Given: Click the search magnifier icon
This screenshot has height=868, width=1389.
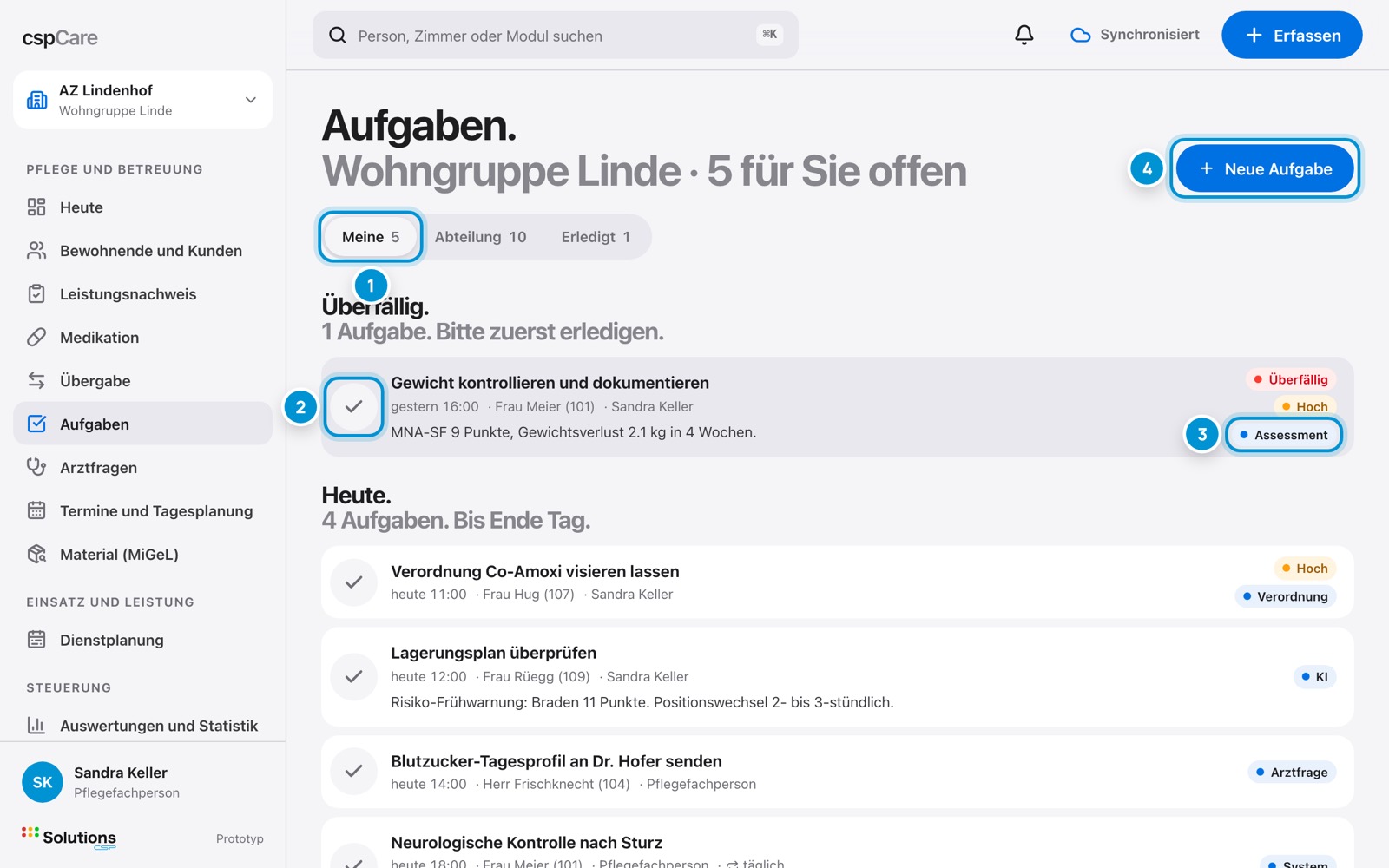Looking at the screenshot, I should point(338,35).
